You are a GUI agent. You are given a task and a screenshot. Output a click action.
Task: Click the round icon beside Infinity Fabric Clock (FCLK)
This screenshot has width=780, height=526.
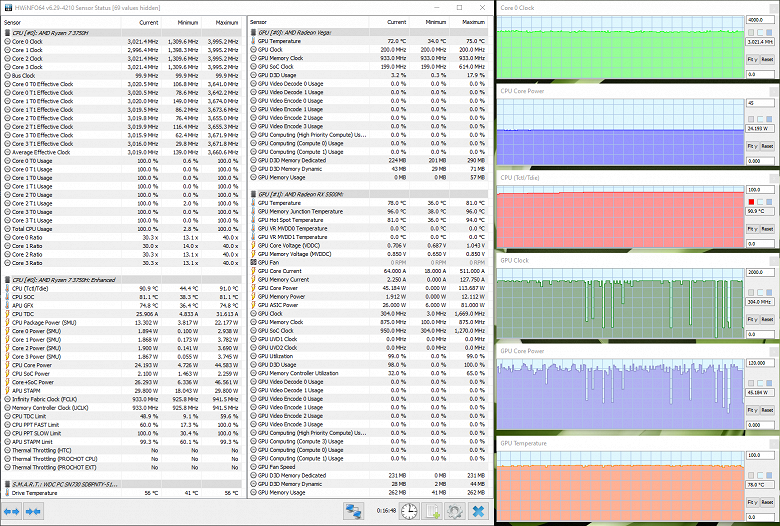coord(7,399)
